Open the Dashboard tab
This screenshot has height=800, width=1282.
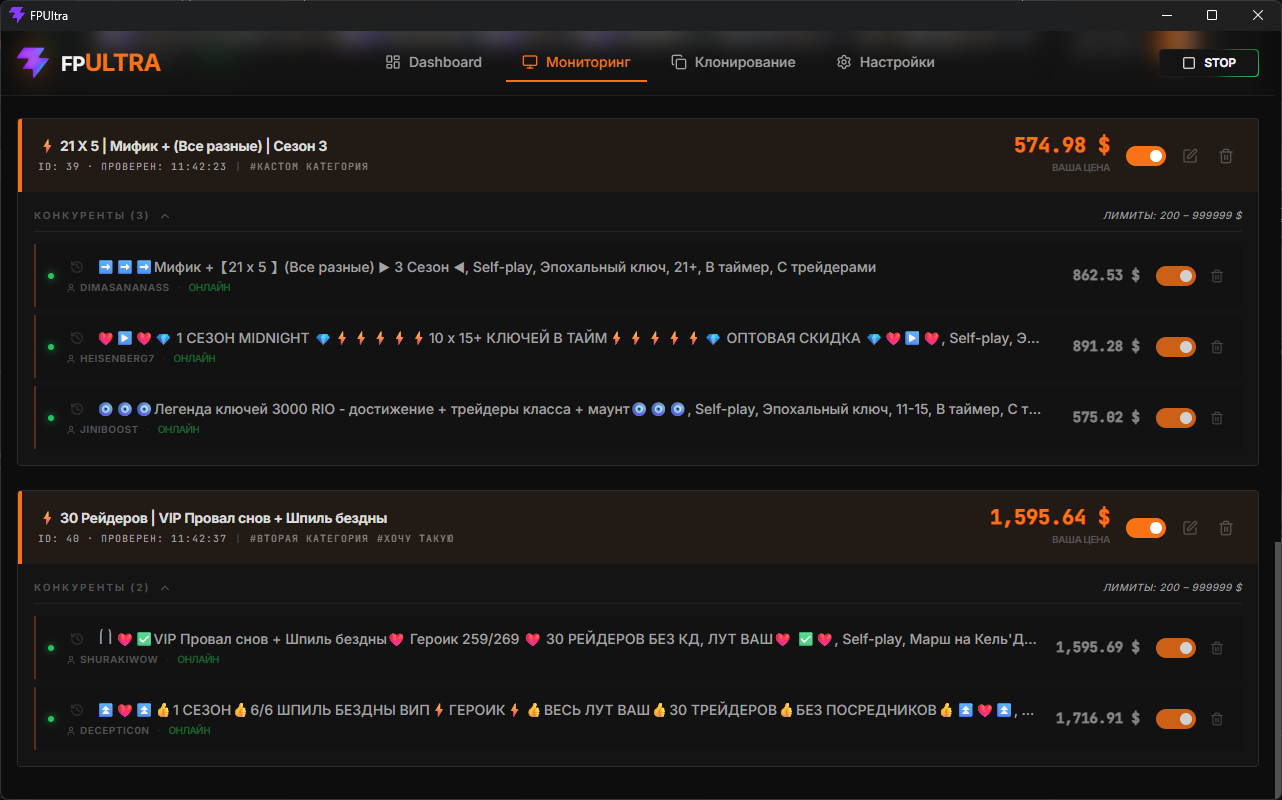point(434,62)
